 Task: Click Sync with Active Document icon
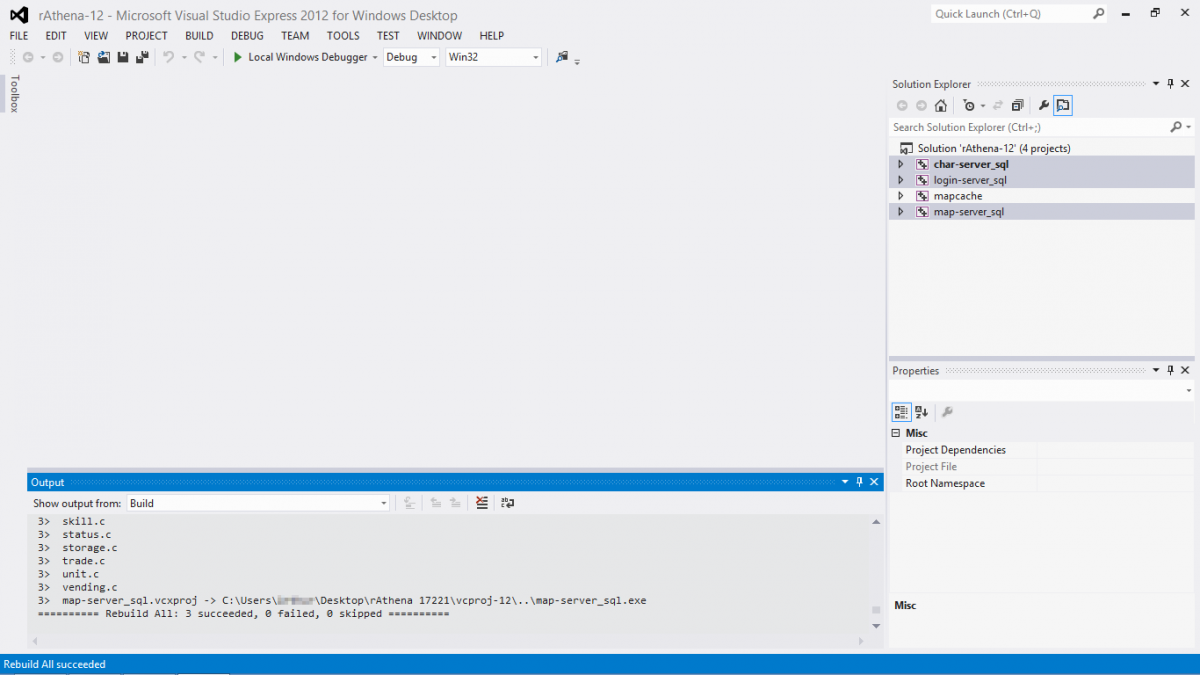(998, 105)
